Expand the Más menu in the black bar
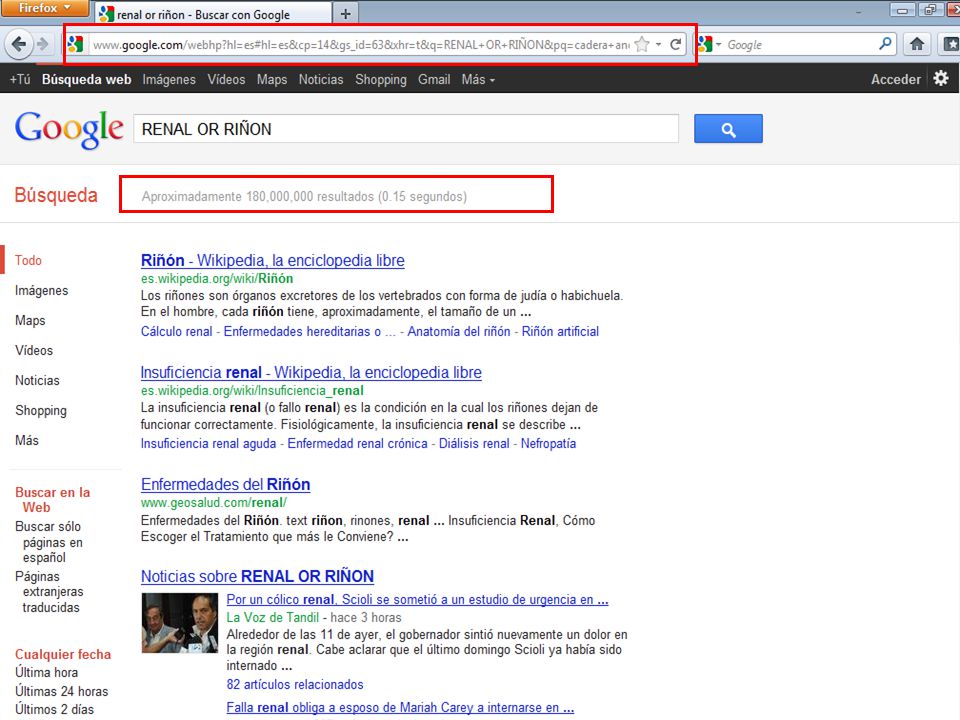Viewport: 960px width, 720px height. 478,80
